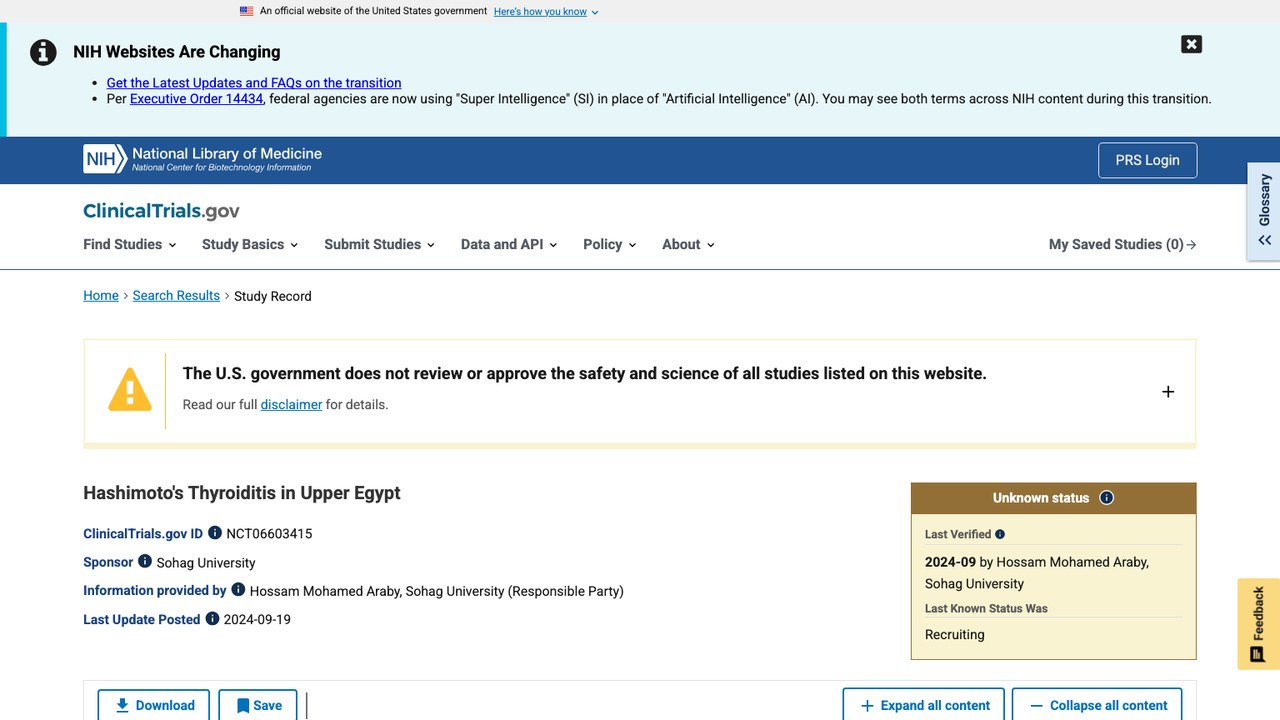Click info icon beside Sponsor label
The height and width of the screenshot is (720, 1280).
145,561
